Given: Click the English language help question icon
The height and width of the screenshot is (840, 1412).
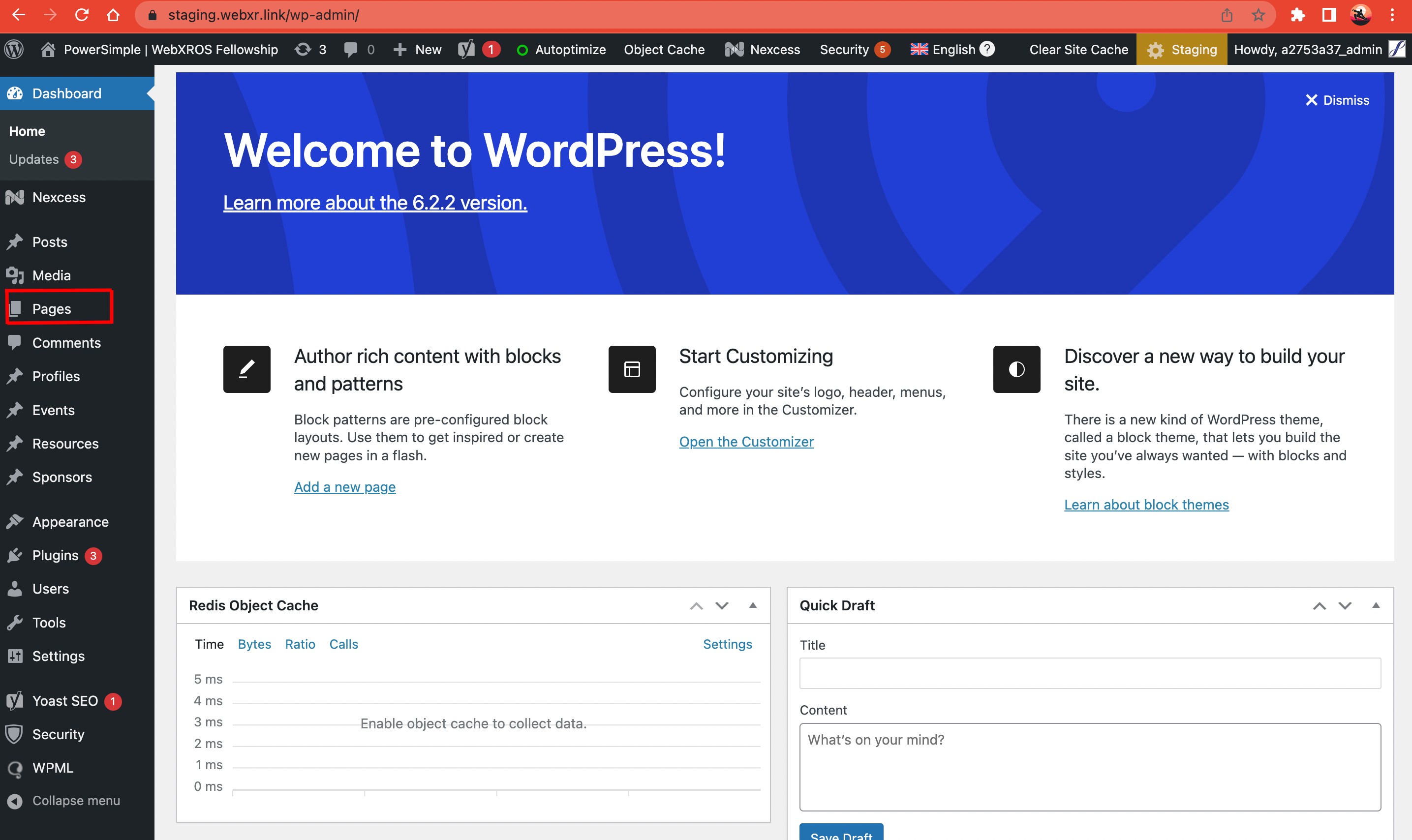Looking at the screenshot, I should tap(987, 49).
